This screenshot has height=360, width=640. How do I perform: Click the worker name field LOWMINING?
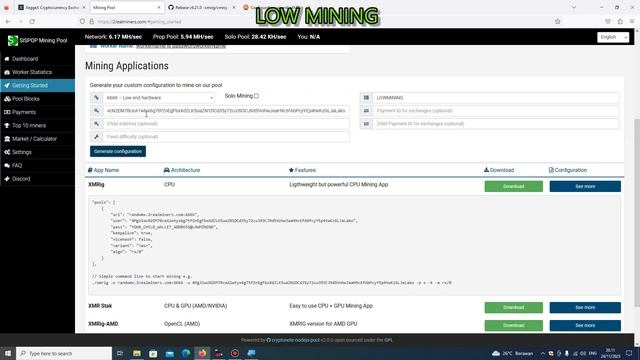point(496,98)
